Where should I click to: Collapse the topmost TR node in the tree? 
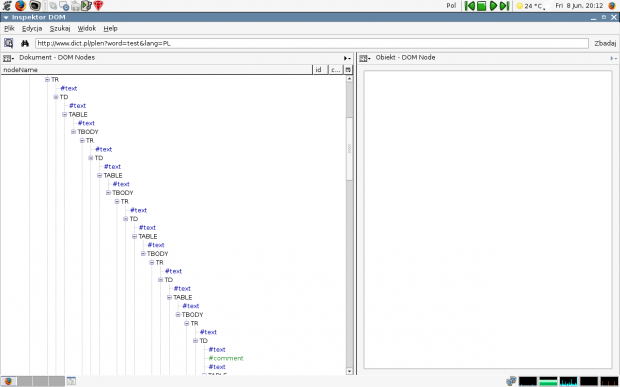coord(47,79)
